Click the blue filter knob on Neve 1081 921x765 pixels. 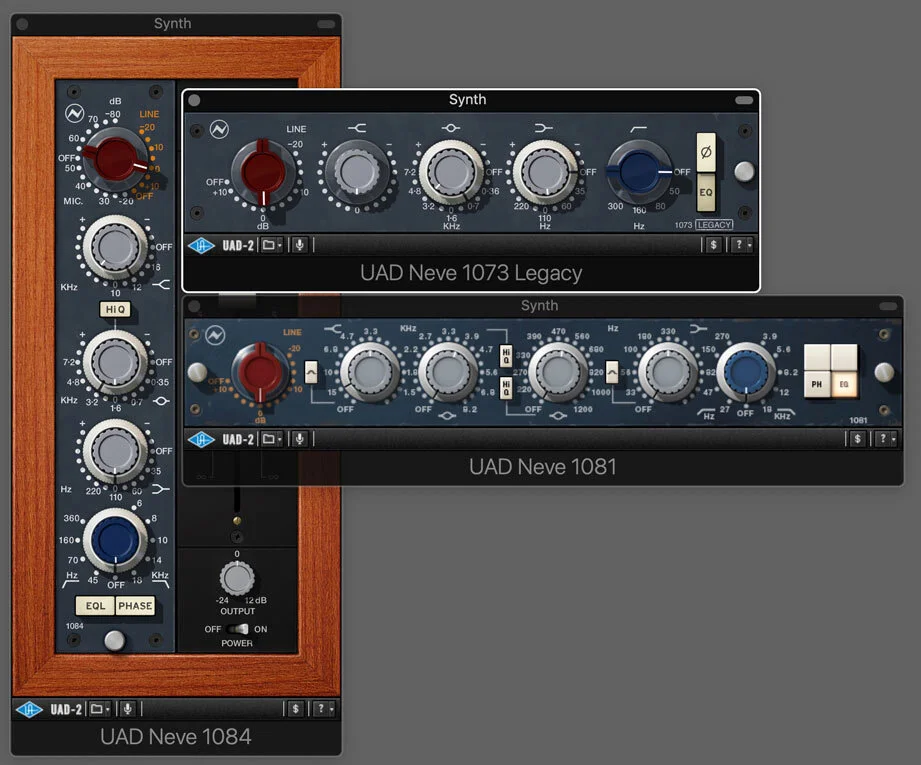click(x=745, y=373)
